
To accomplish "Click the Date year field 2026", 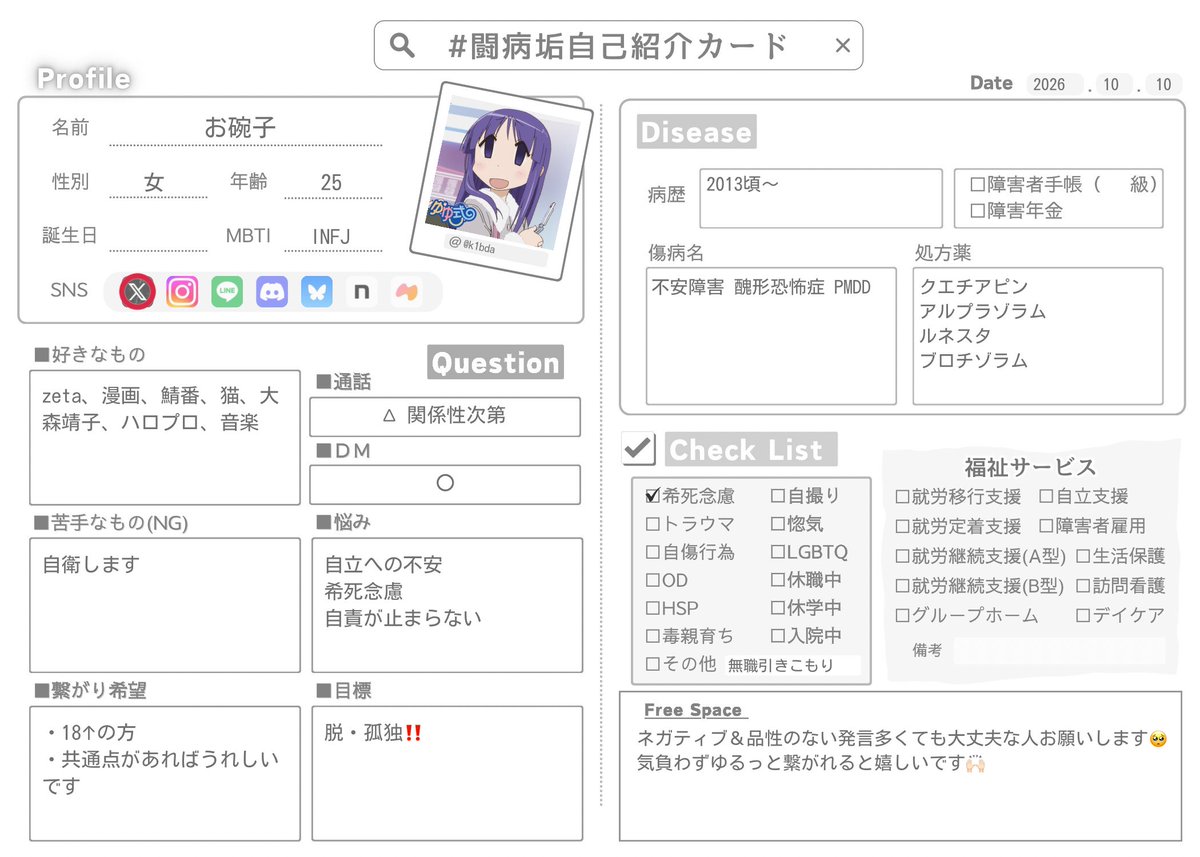I will click(1054, 85).
